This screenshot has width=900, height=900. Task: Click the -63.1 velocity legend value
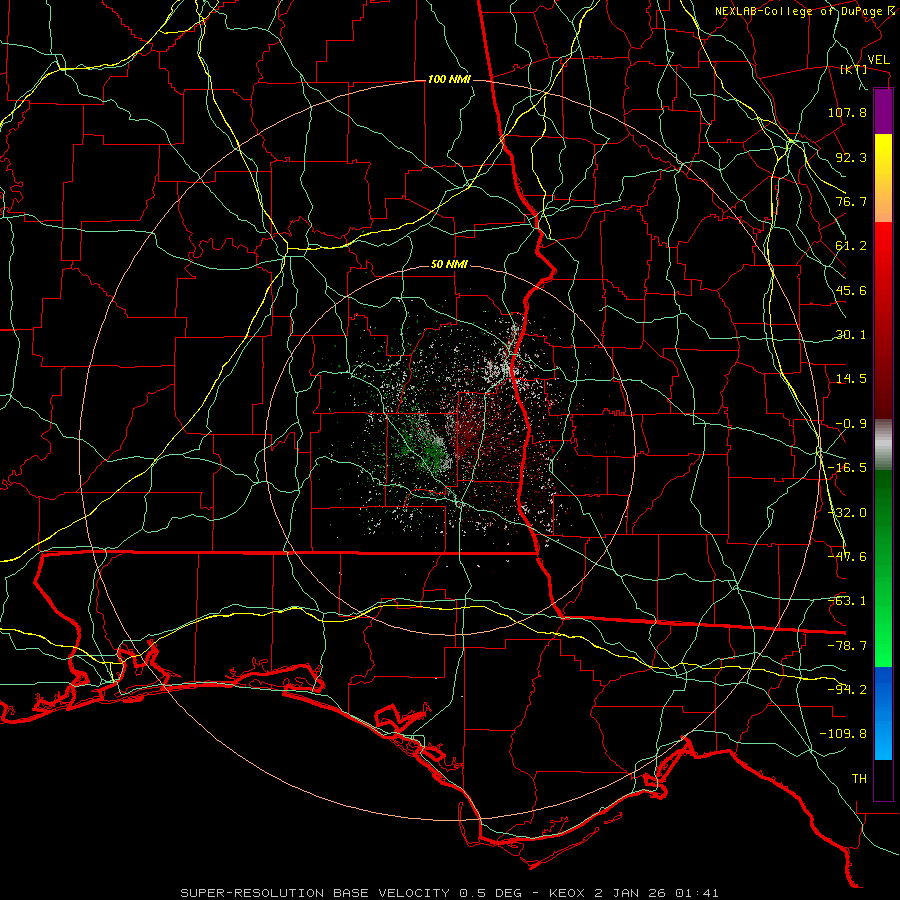coord(847,601)
